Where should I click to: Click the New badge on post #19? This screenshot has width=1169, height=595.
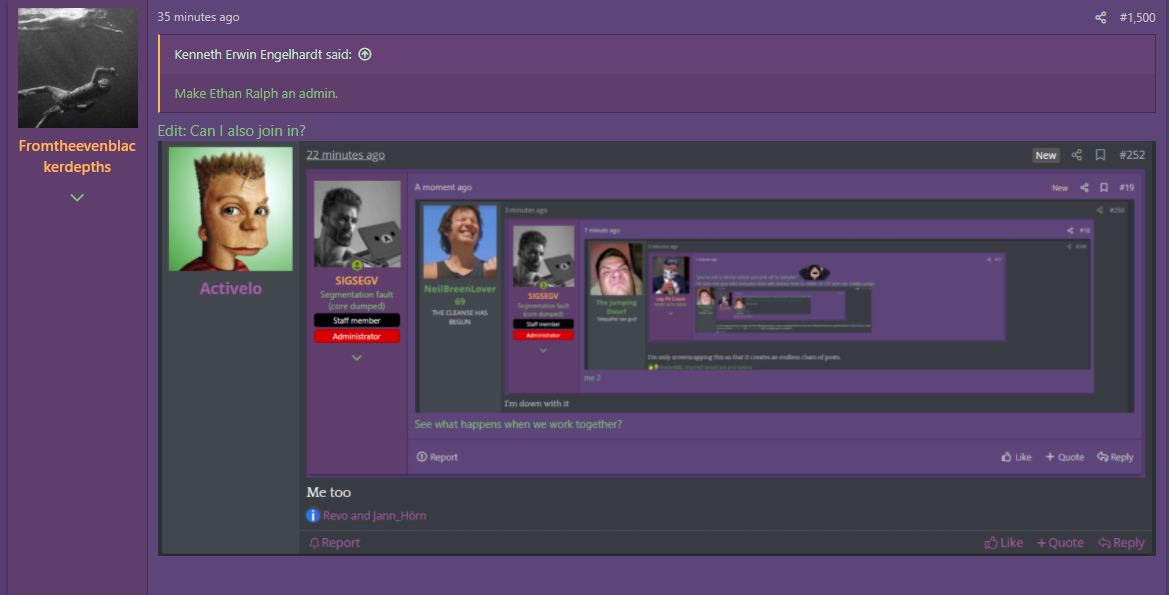(1059, 188)
